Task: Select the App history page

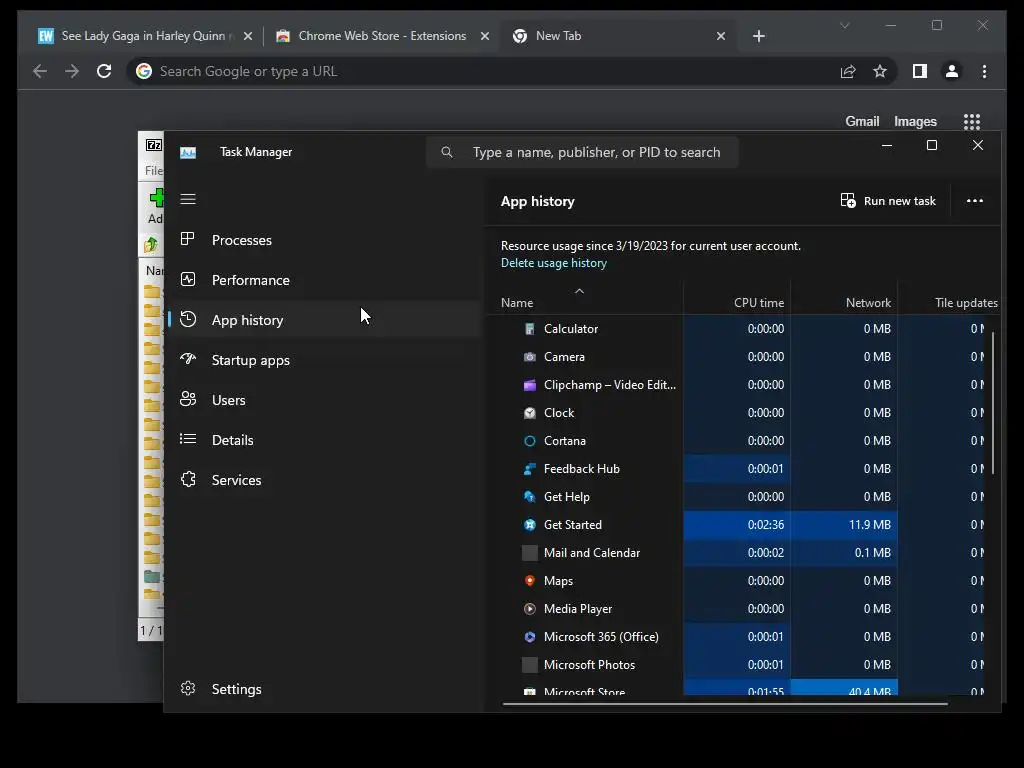Action: point(325,319)
